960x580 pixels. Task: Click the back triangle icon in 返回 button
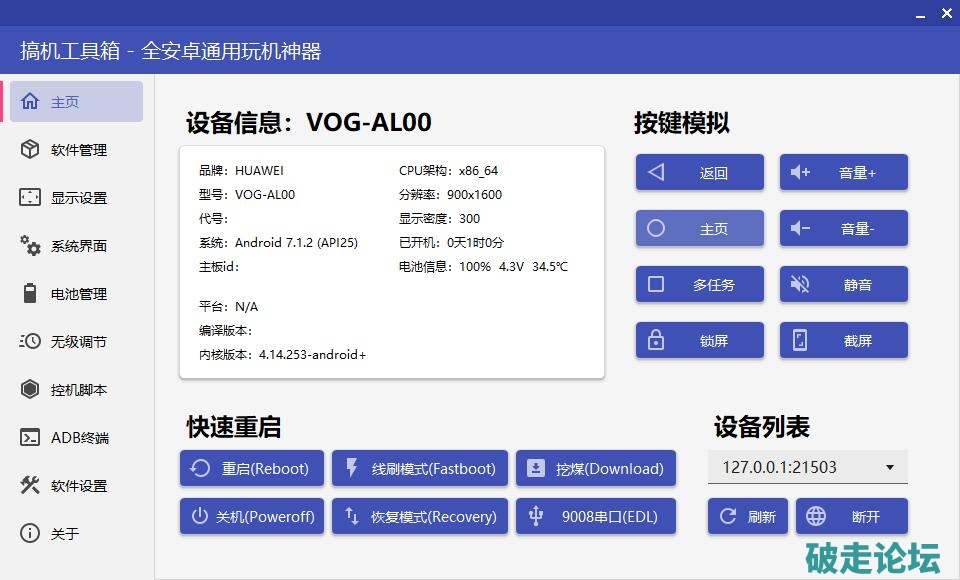coord(656,173)
